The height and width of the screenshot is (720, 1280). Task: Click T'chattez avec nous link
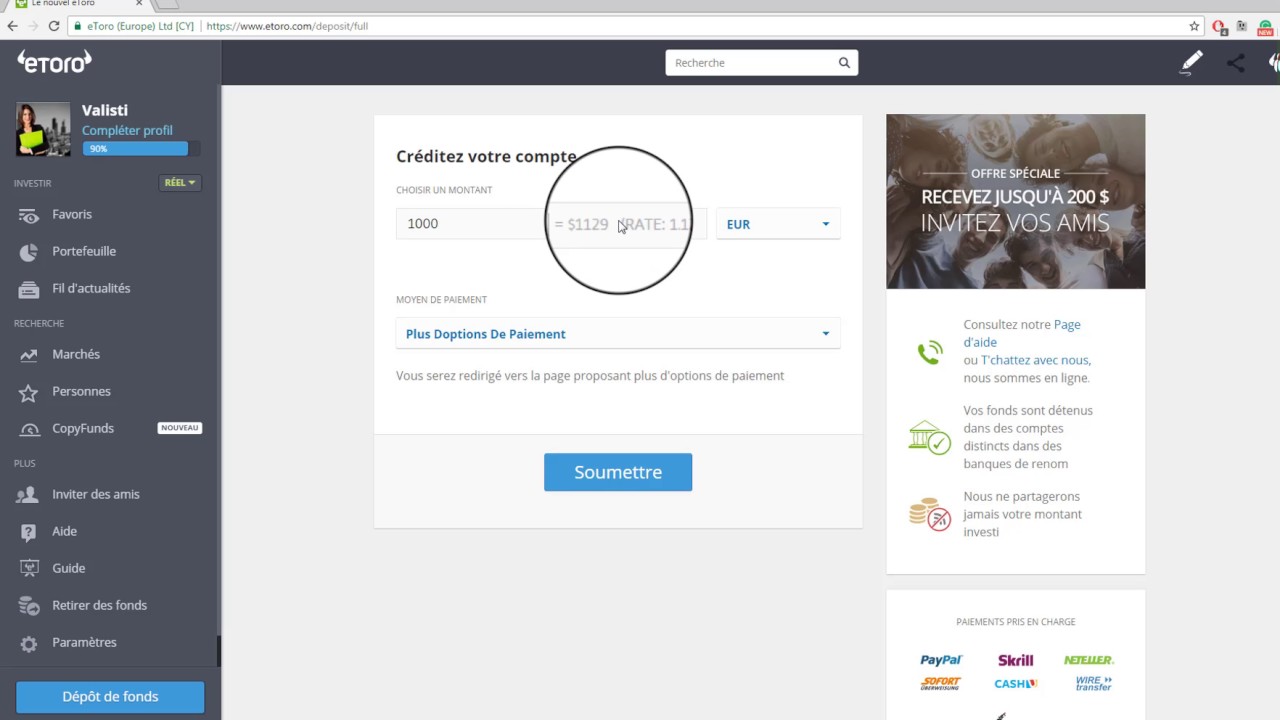(1034, 360)
